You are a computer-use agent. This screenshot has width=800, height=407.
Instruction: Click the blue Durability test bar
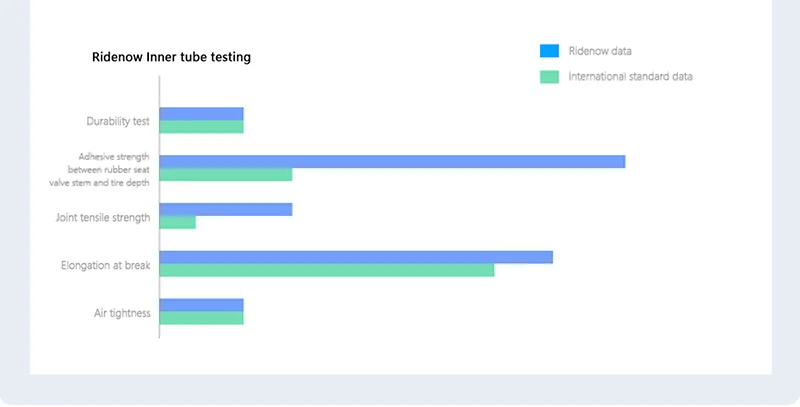[x=202, y=114]
